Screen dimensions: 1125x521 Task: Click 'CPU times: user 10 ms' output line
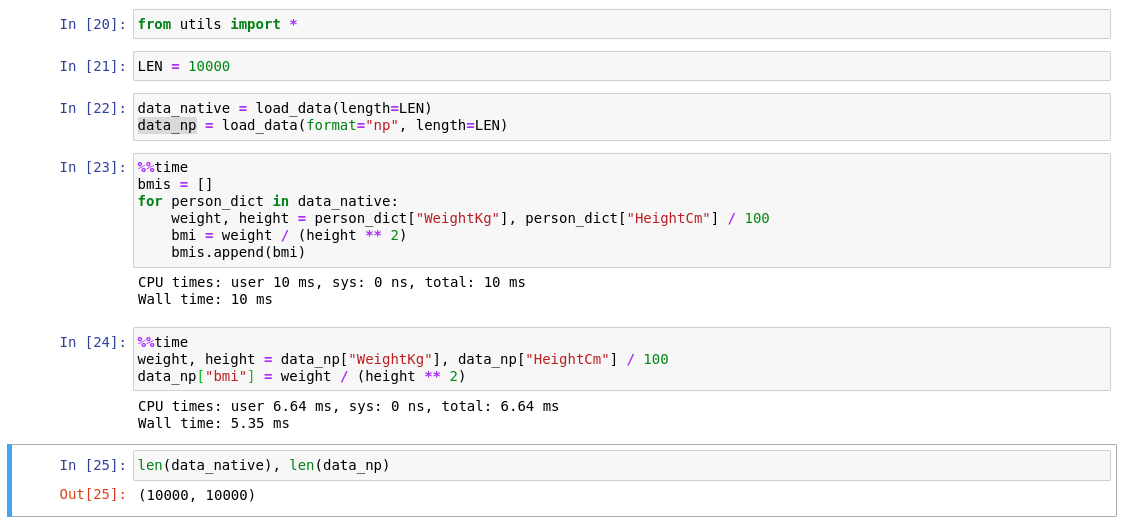pyautogui.click(x=331, y=282)
